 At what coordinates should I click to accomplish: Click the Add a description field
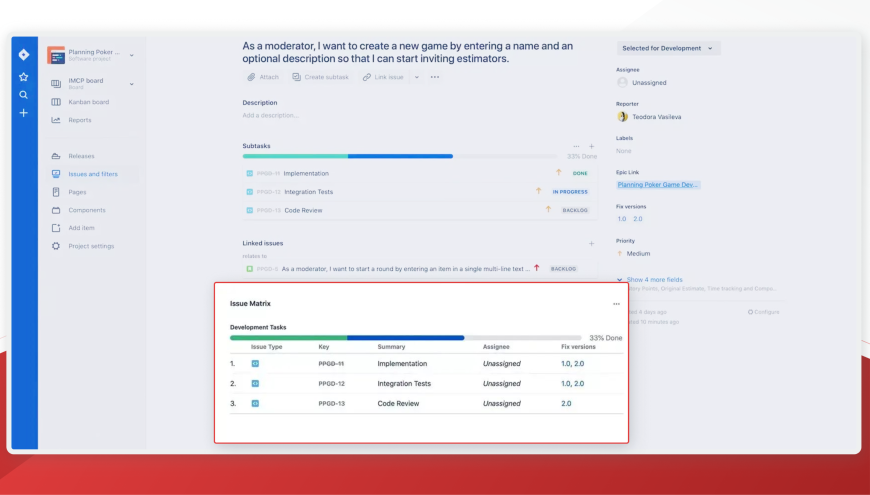[270, 115]
